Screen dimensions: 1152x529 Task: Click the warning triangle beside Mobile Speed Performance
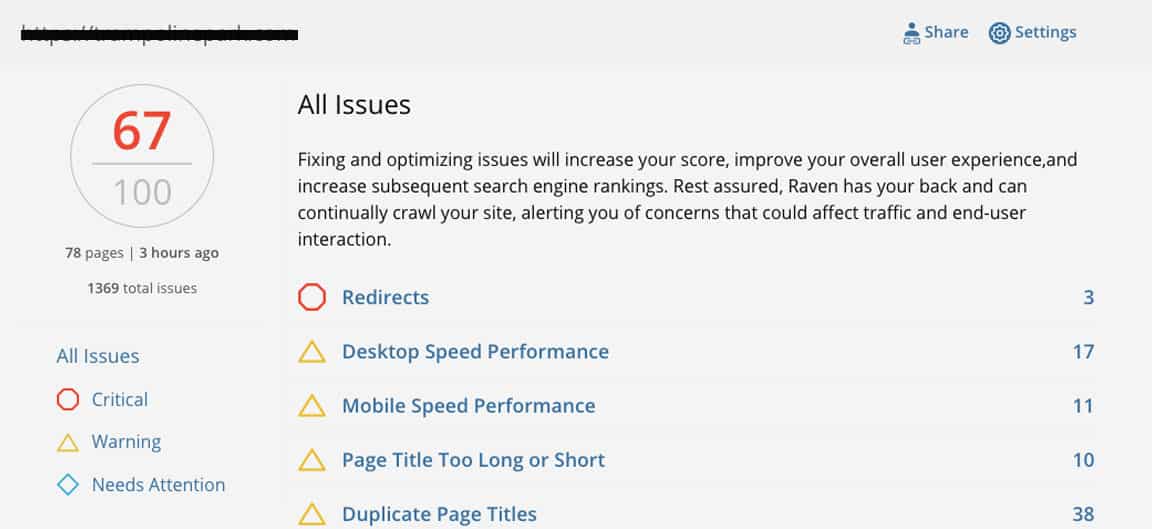(312, 406)
